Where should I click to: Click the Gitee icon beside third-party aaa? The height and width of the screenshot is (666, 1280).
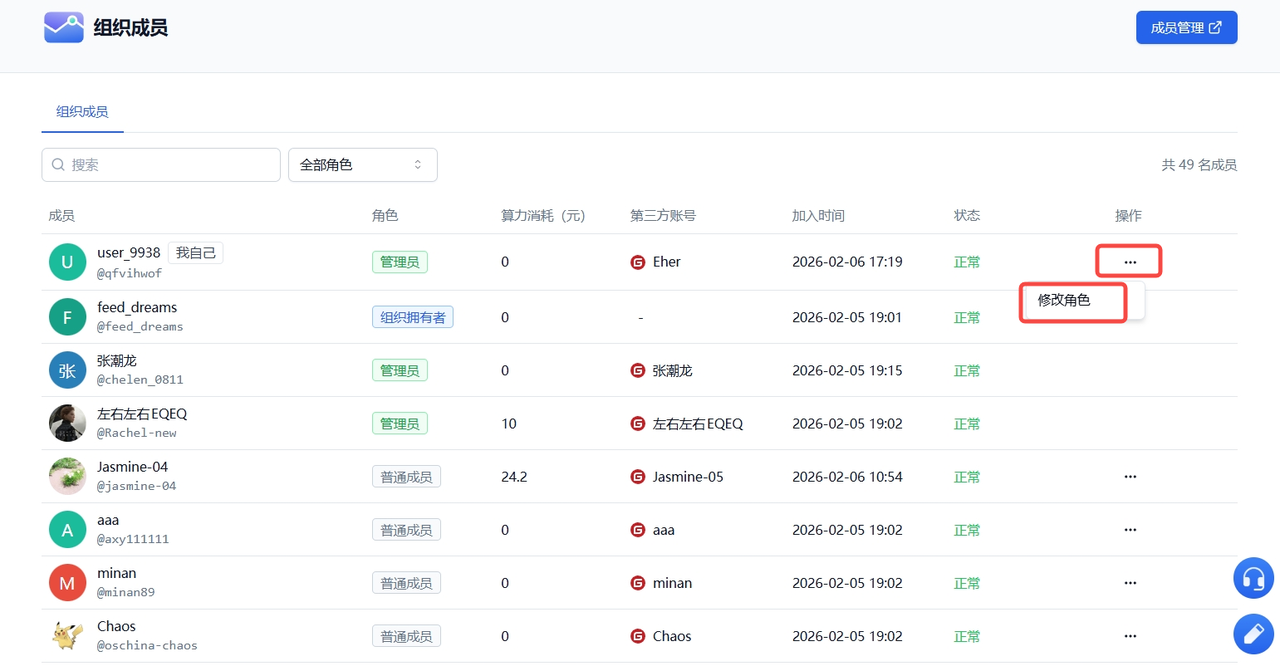click(x=638, y=530)
